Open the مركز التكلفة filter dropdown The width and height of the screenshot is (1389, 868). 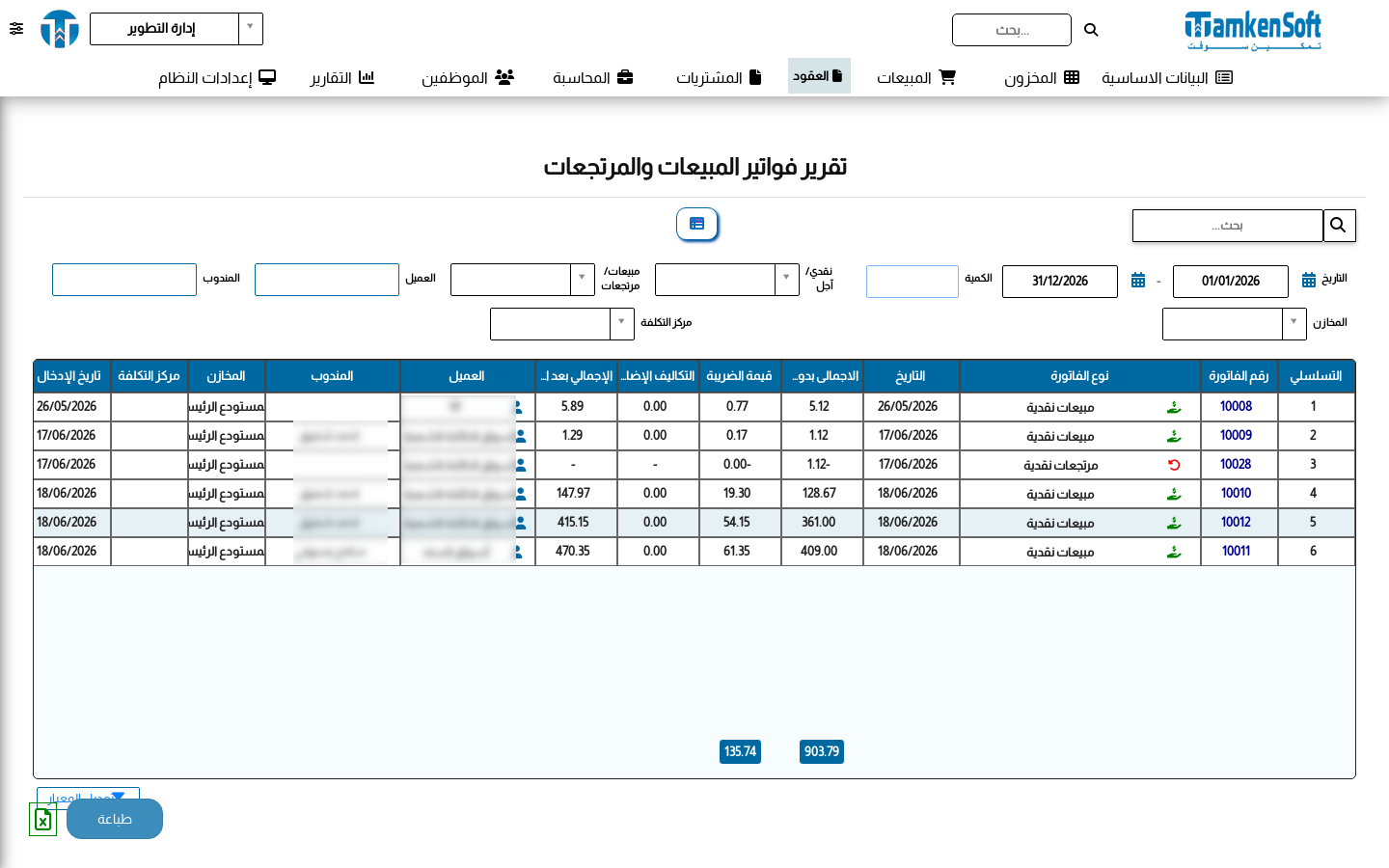pyautogui.click(x=562, y=324)
